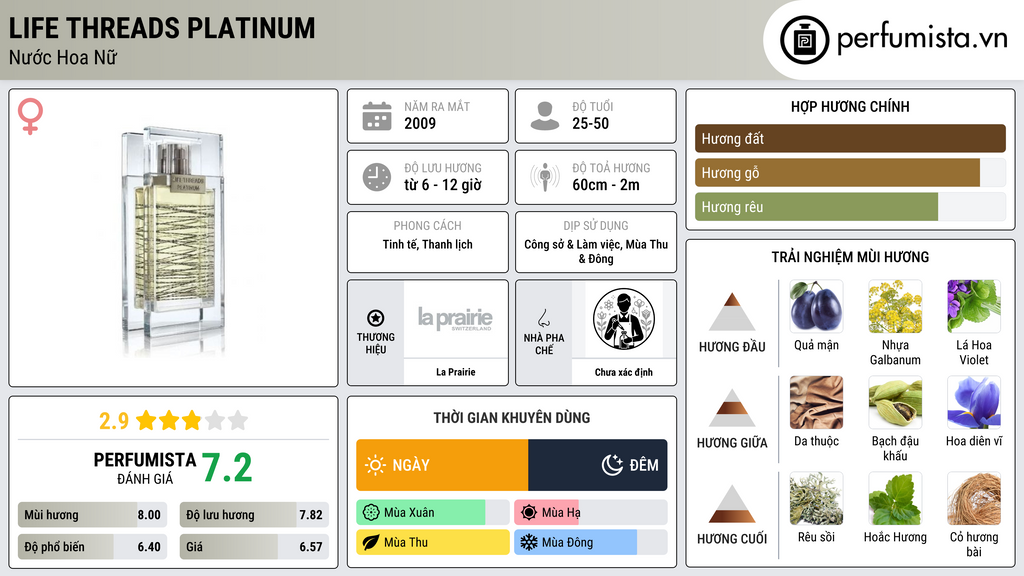Open the Da thuộc leather note image
This screenshot has height=576, width=1024.
[816, 402]
